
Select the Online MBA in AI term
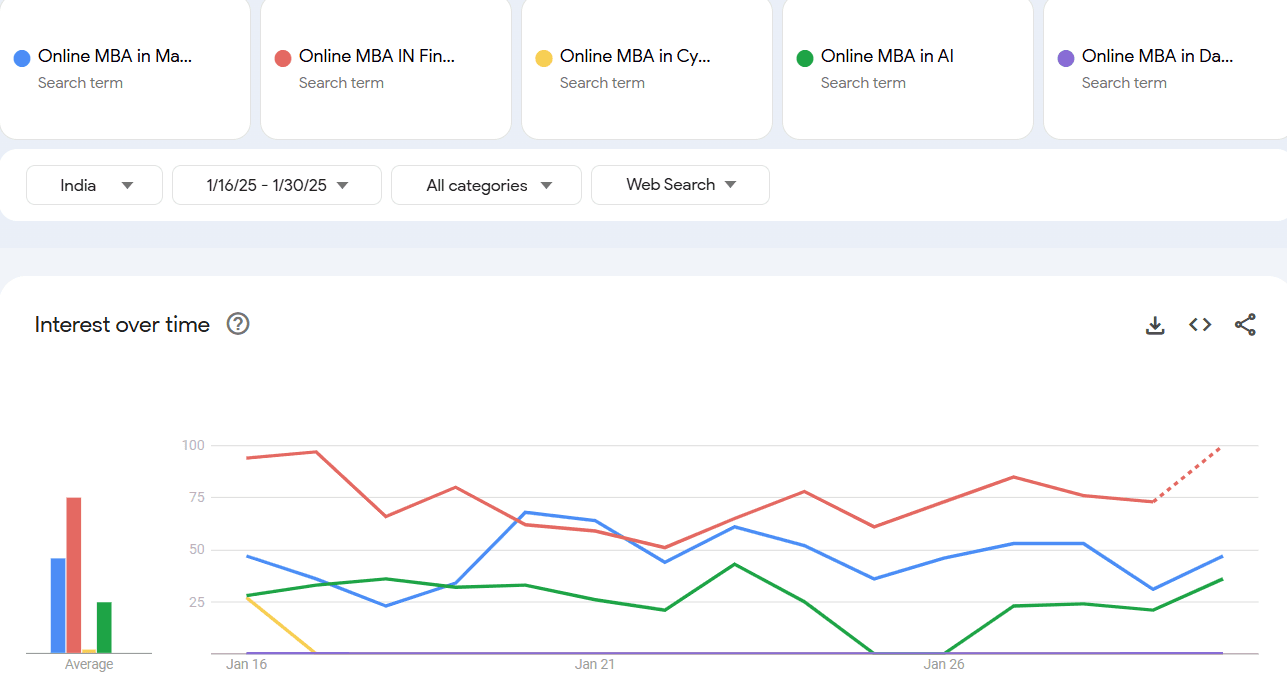tap(887, 57)
